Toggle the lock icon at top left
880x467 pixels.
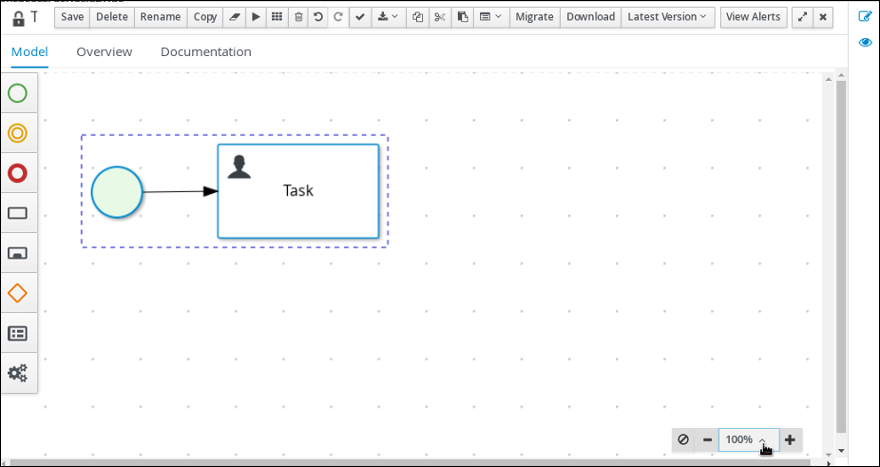18,17
